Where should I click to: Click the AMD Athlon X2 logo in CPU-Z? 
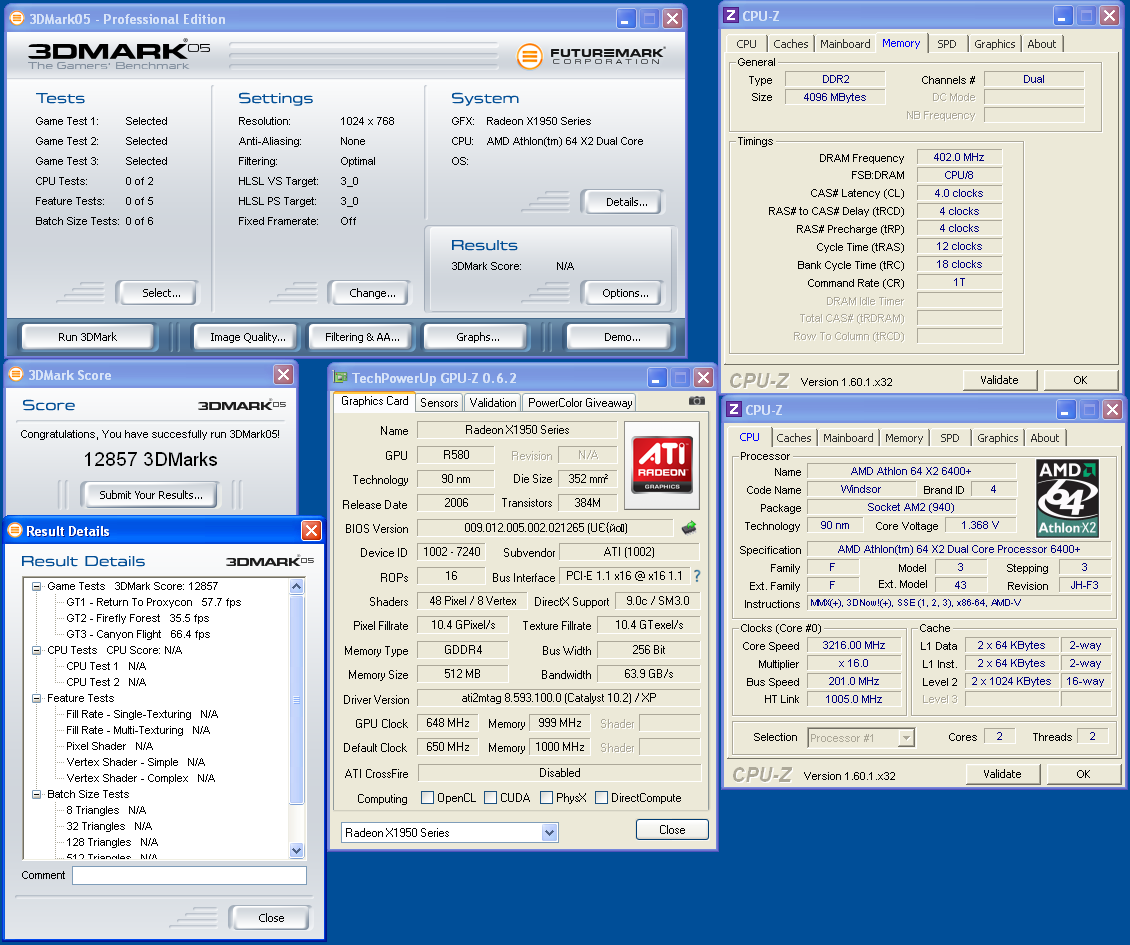(x=1067, y=498)
